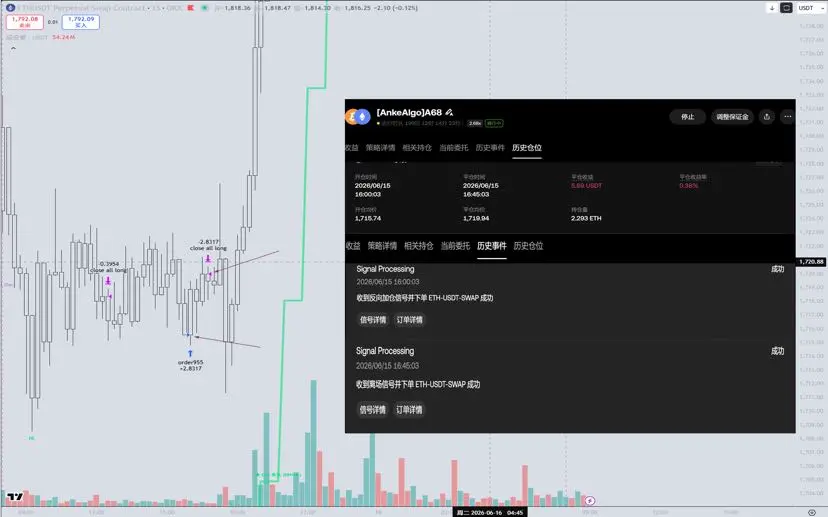Image resolution: width=828 pixels, height=517 pixels.
Task: Click the 54.24M volume value in the chart legend
Action: point(63,37)
